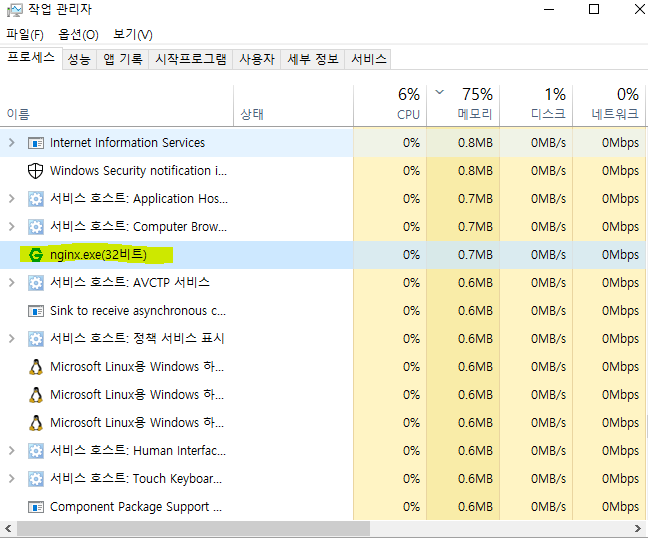The image size is (648, 540).
Task: Click the sort arrow above 메모리 column
Action: tap(440, 92)
